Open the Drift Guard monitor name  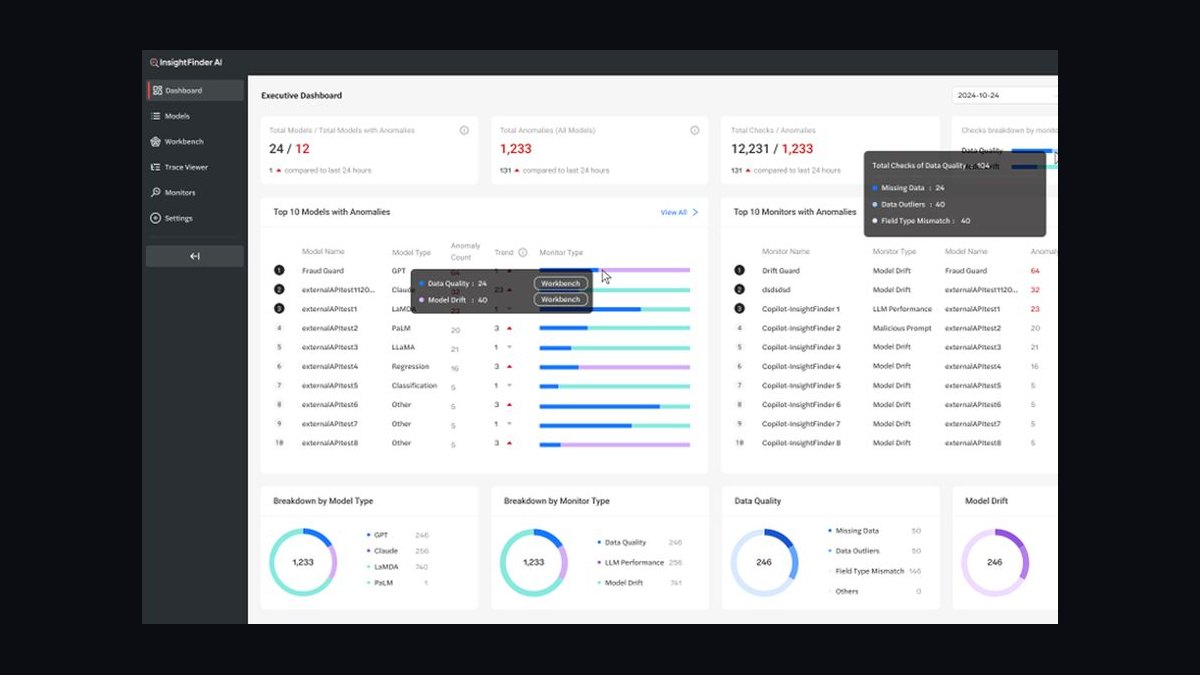tap(781, 270)
